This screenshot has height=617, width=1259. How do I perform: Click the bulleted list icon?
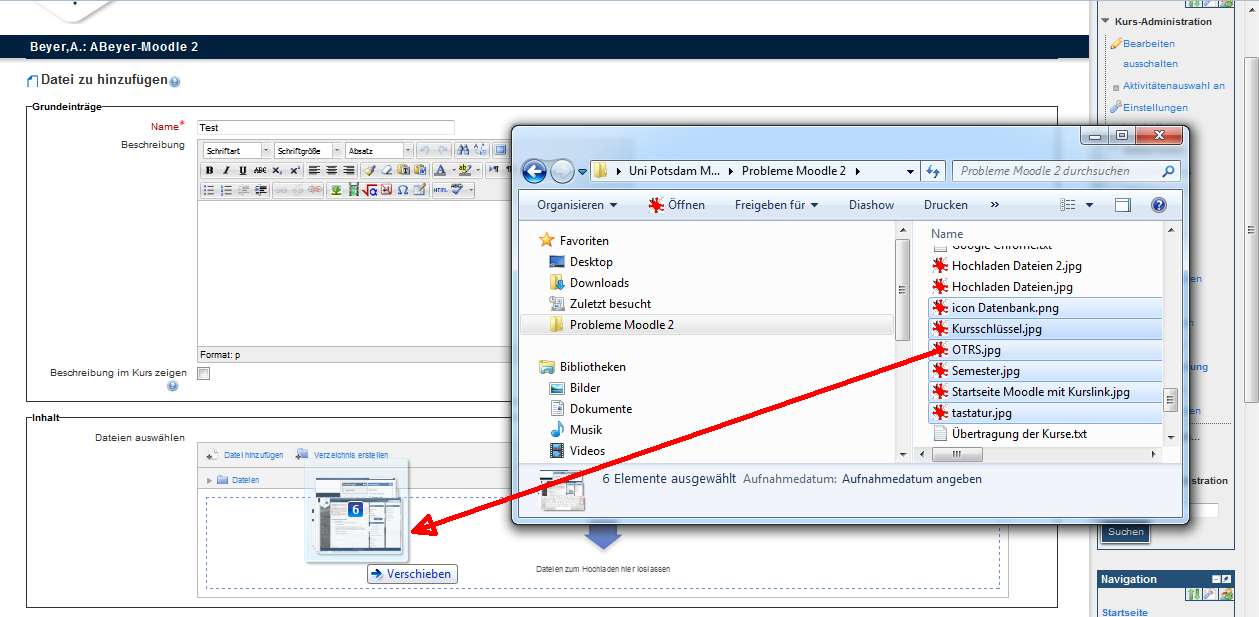(209, 190)
